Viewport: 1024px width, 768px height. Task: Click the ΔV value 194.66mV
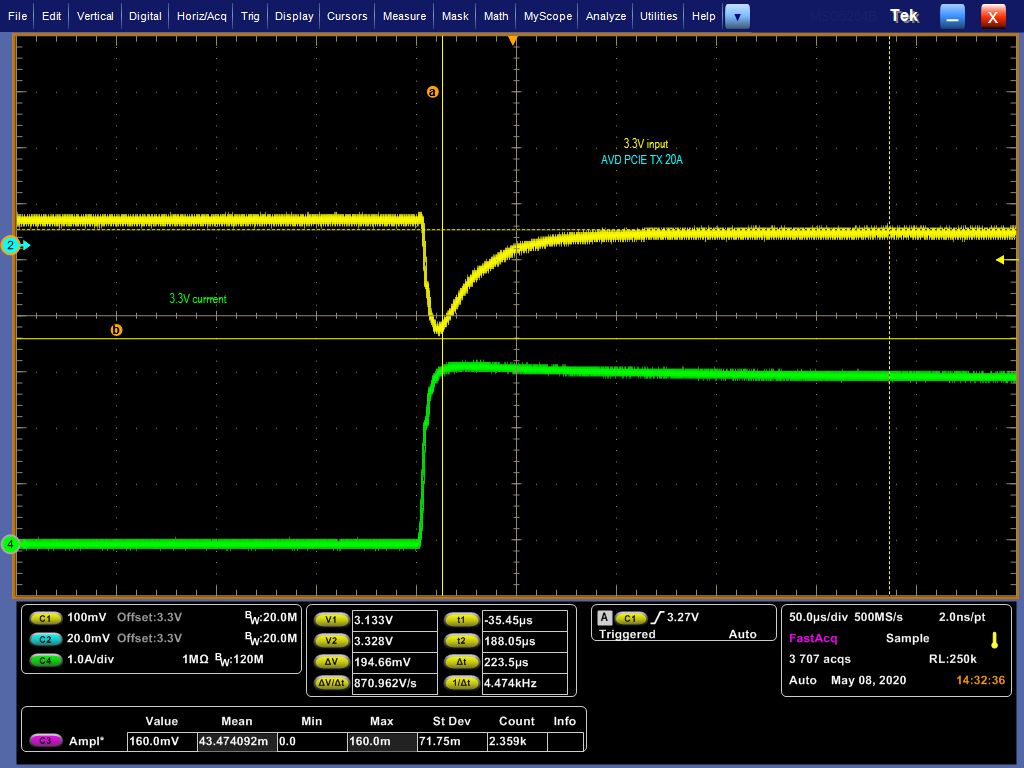pyautogui.click(x=394, y=662)
